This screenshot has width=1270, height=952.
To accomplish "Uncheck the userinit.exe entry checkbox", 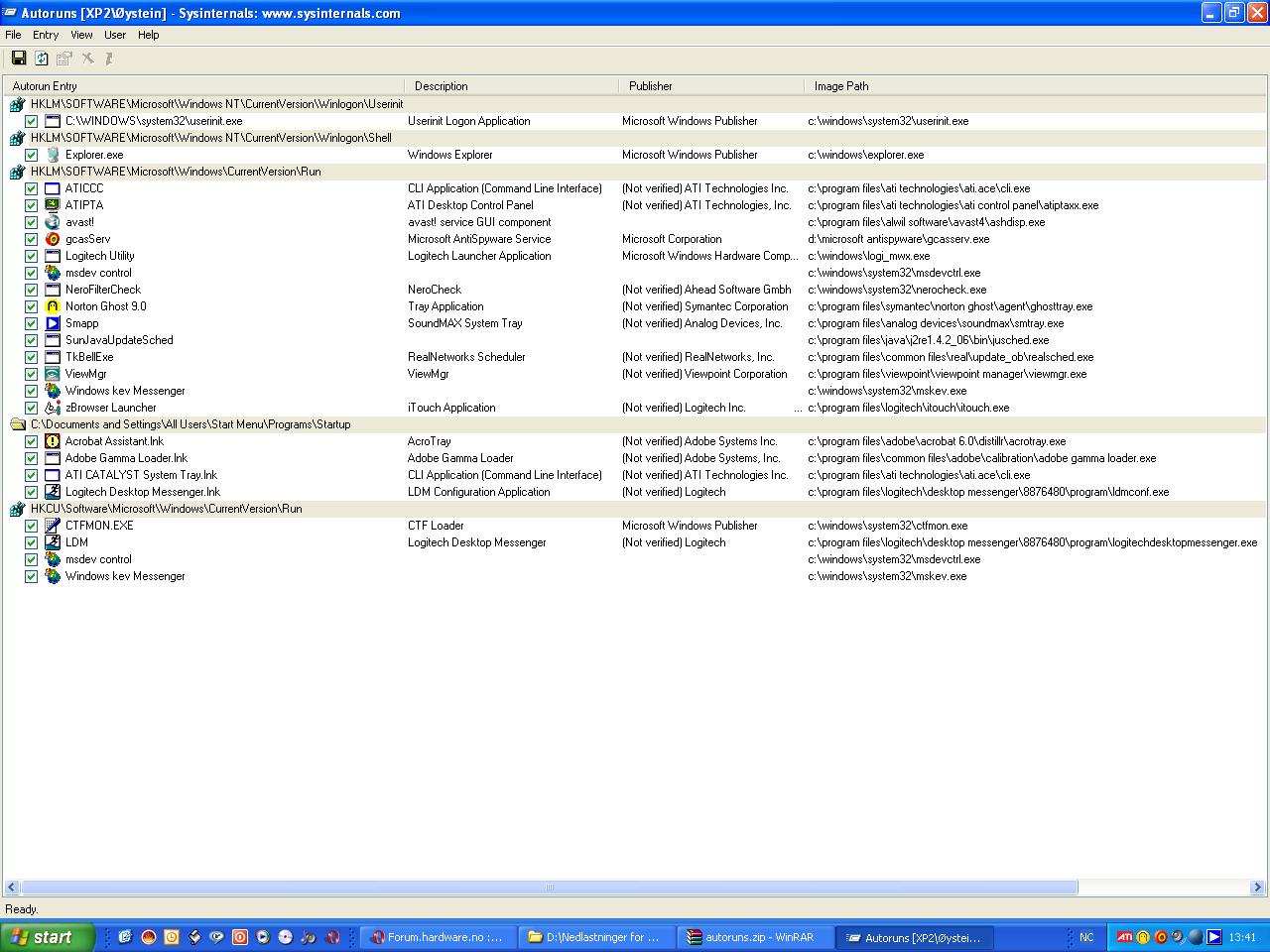I will click(31, 121).
